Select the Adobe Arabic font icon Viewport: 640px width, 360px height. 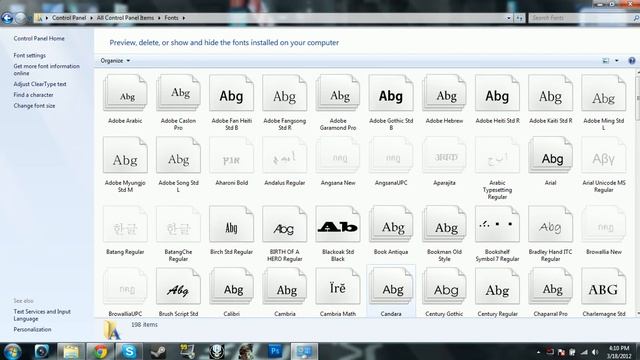(x=125, y=93)
